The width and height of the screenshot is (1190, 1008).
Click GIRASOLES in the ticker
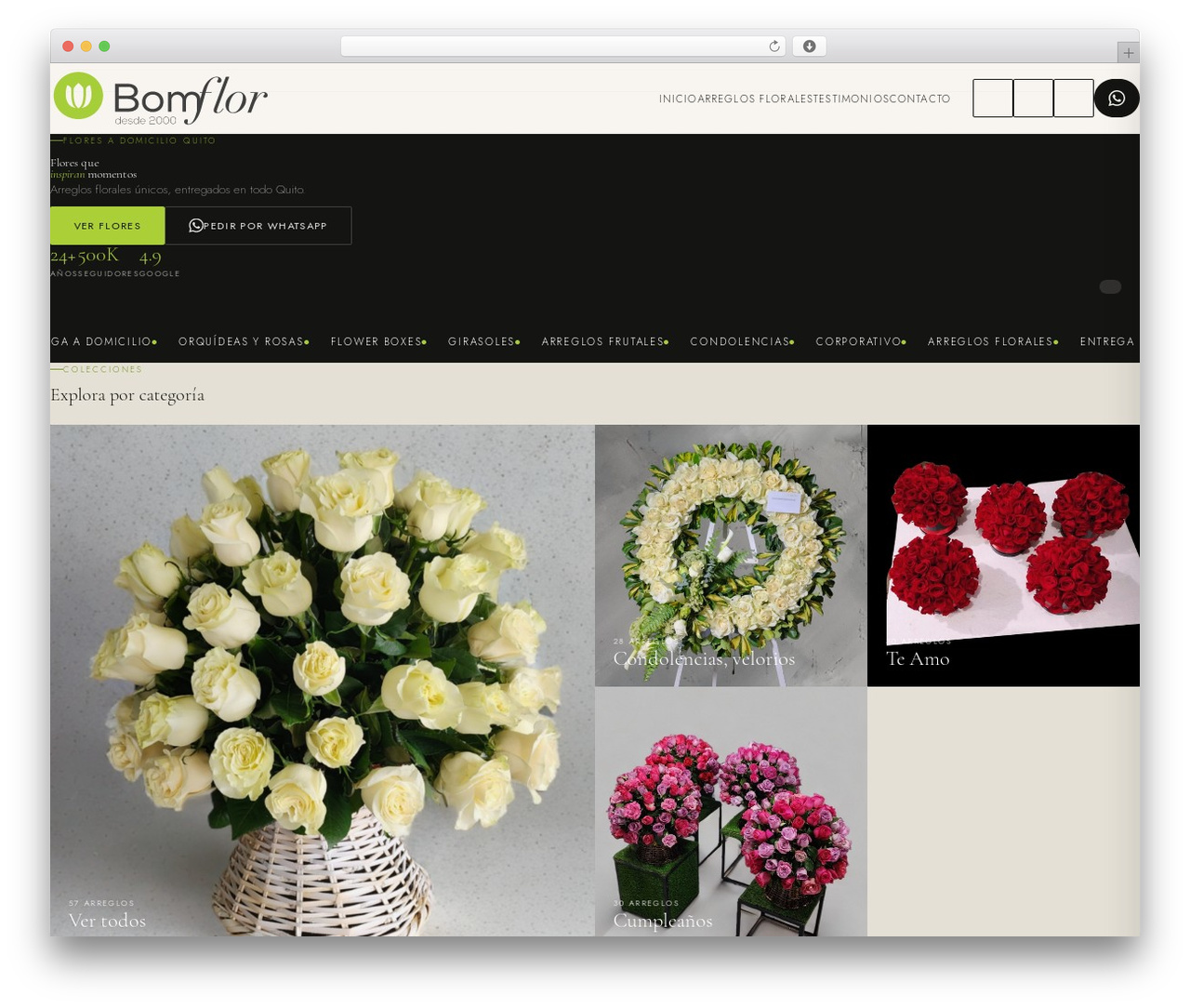pyautogui.click(x=481, y=342)
